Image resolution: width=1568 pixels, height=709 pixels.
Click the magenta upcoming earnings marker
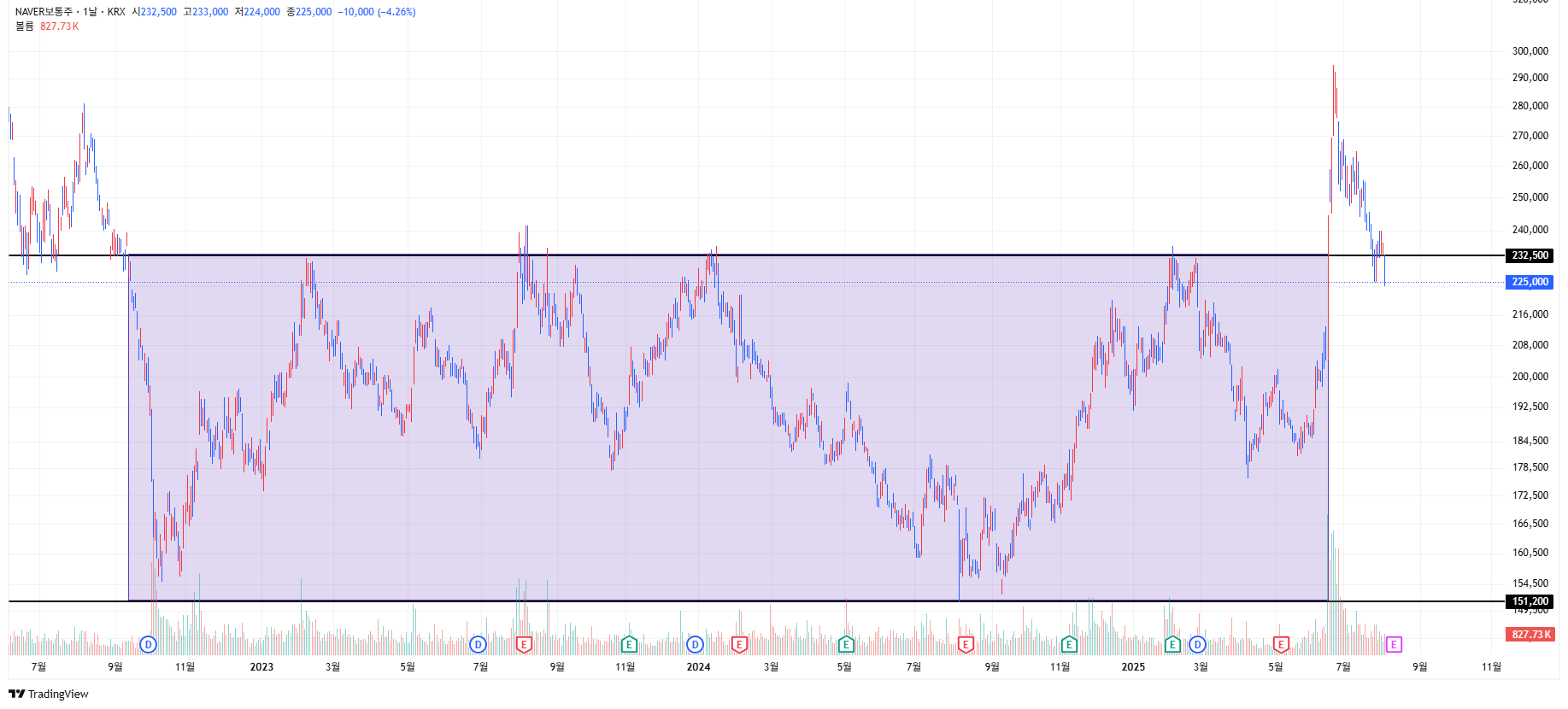[1394, 644]
